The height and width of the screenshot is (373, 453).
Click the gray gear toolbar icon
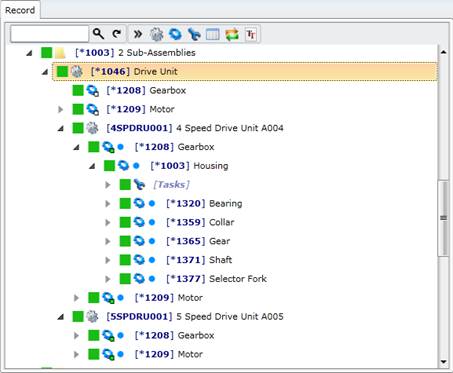pyautogui.click(x=156, y=34)
